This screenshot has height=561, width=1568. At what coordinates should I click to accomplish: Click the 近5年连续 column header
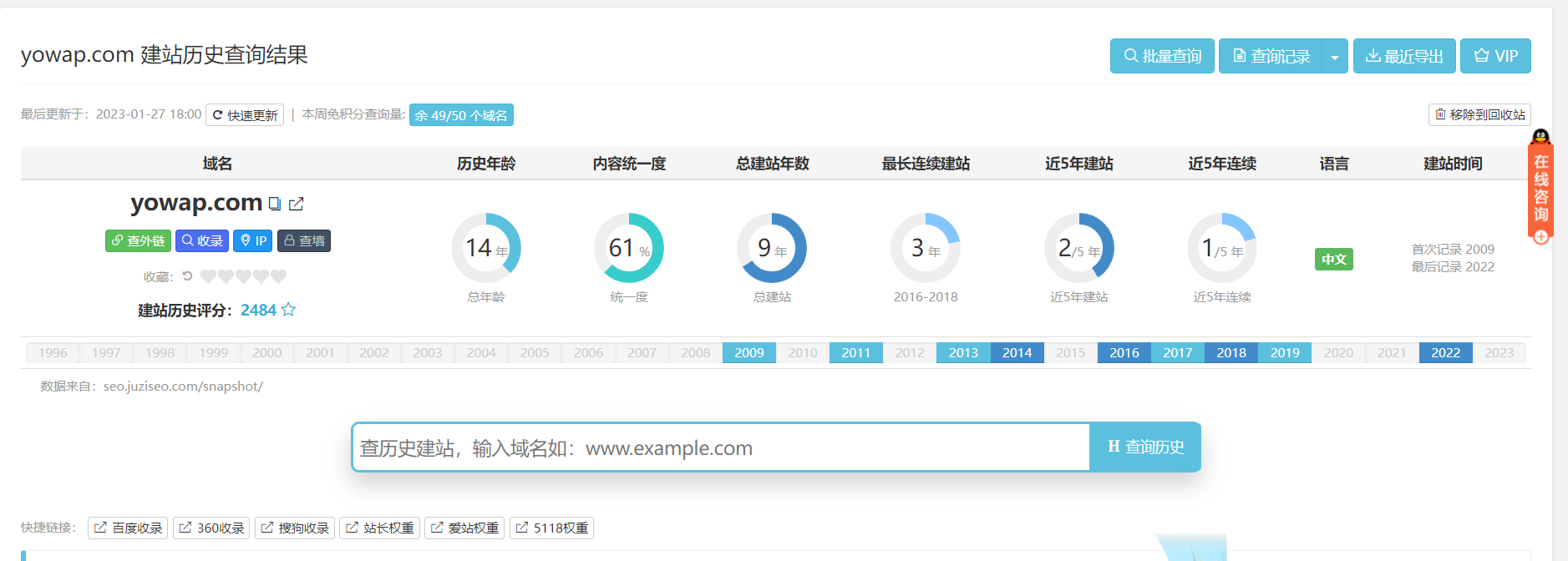(x=1222, y=164)
